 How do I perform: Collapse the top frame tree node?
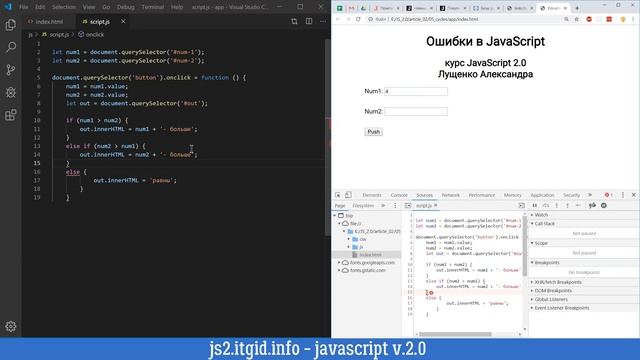pyautogui.click(x=335, y=216)
